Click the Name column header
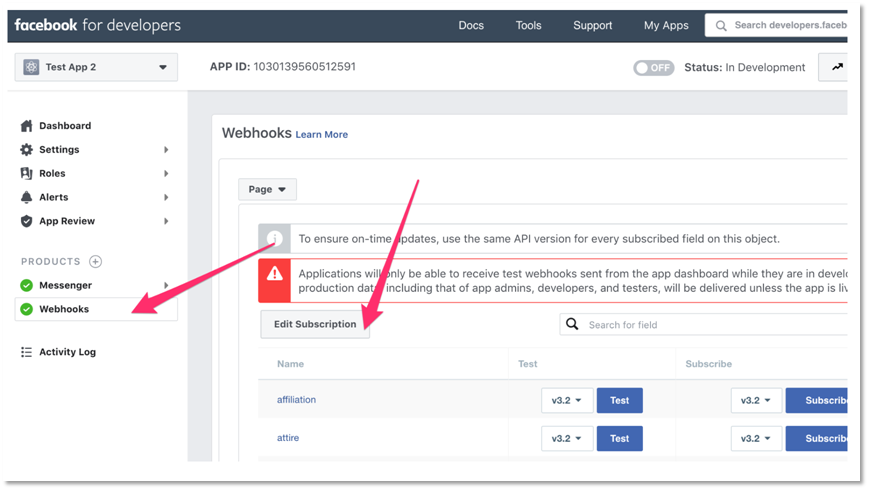The height and width of the screenshot is (490, 869). click(290, 364)
